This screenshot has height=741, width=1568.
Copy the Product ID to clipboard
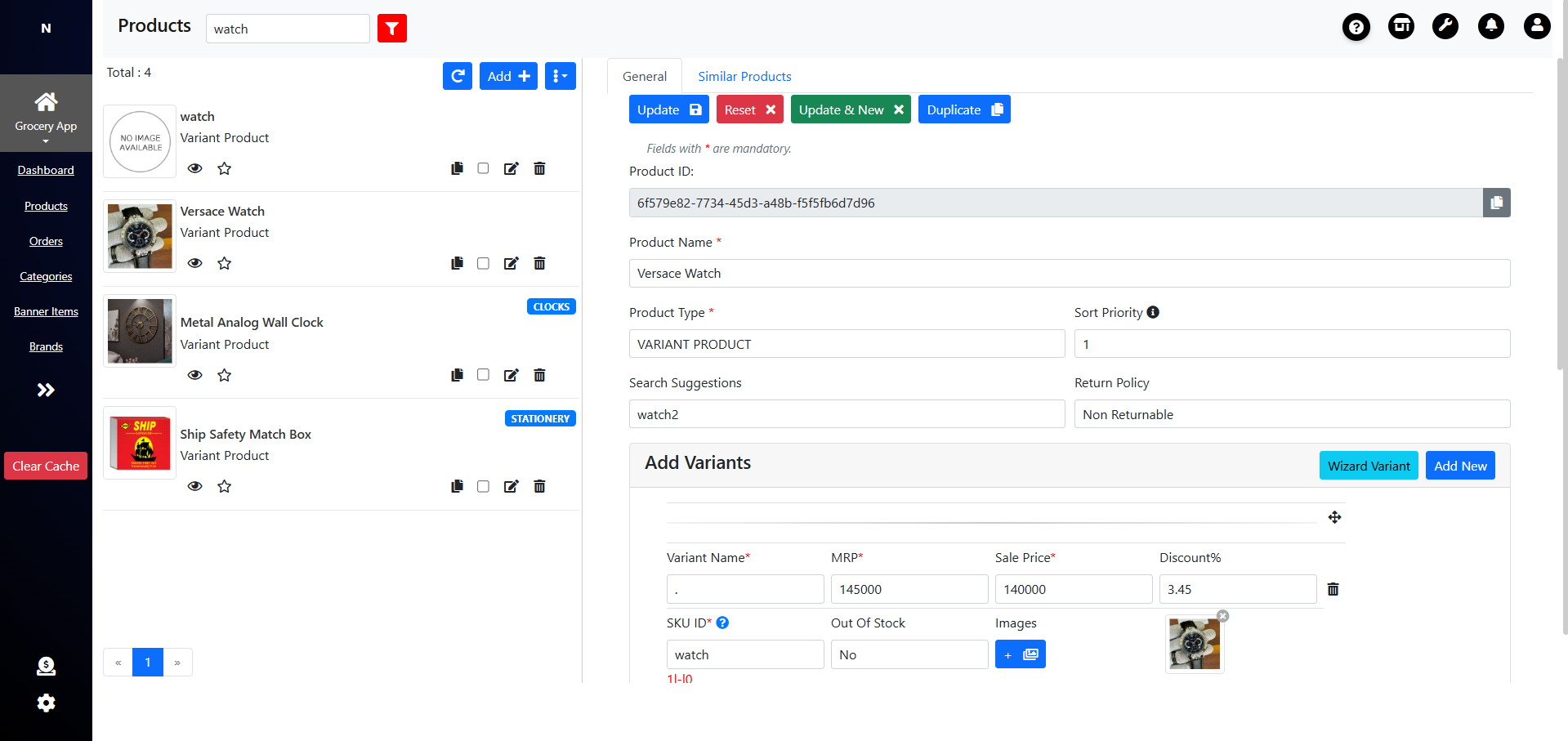pos(1496,203)
